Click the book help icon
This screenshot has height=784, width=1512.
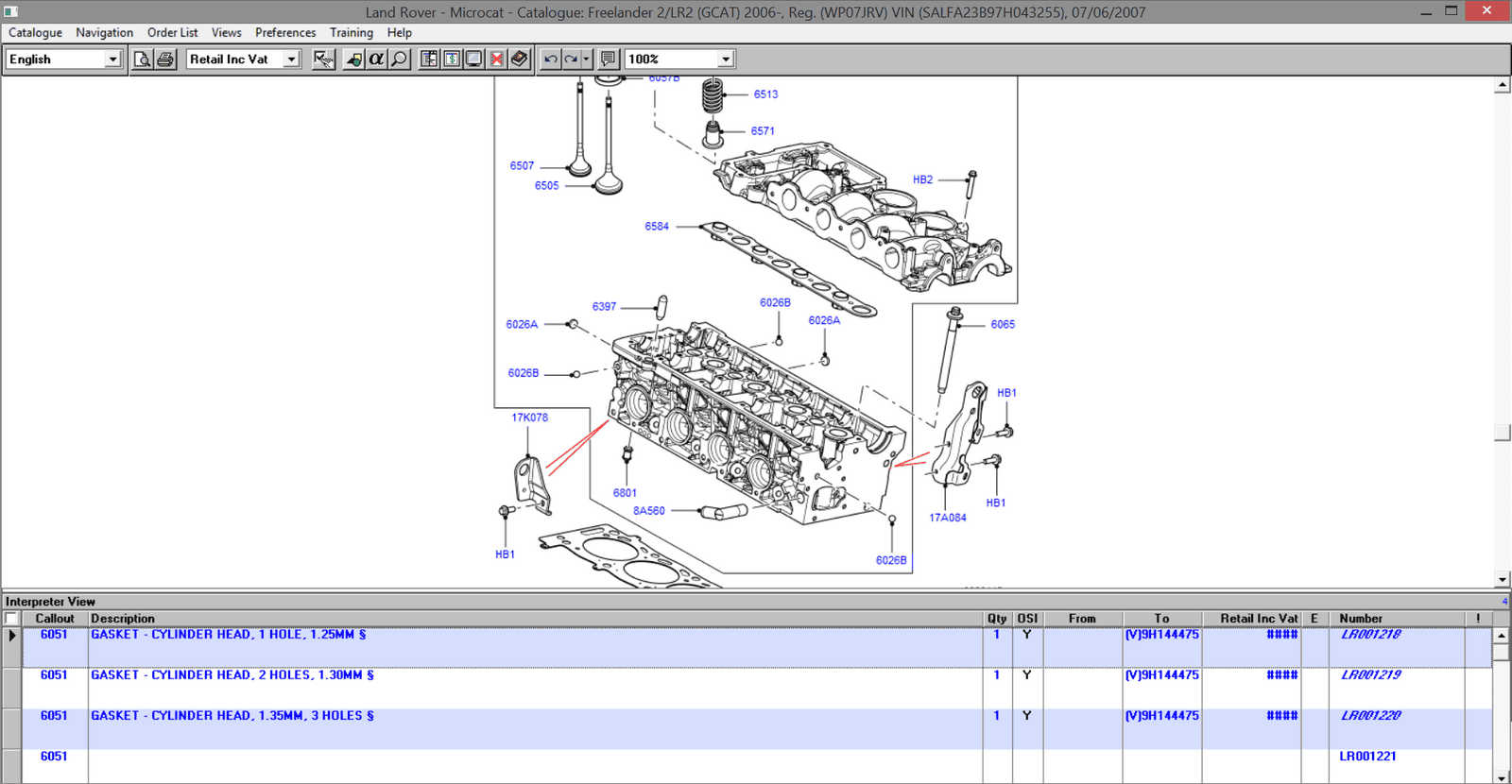pyautogui.click(x=520, y=60)
